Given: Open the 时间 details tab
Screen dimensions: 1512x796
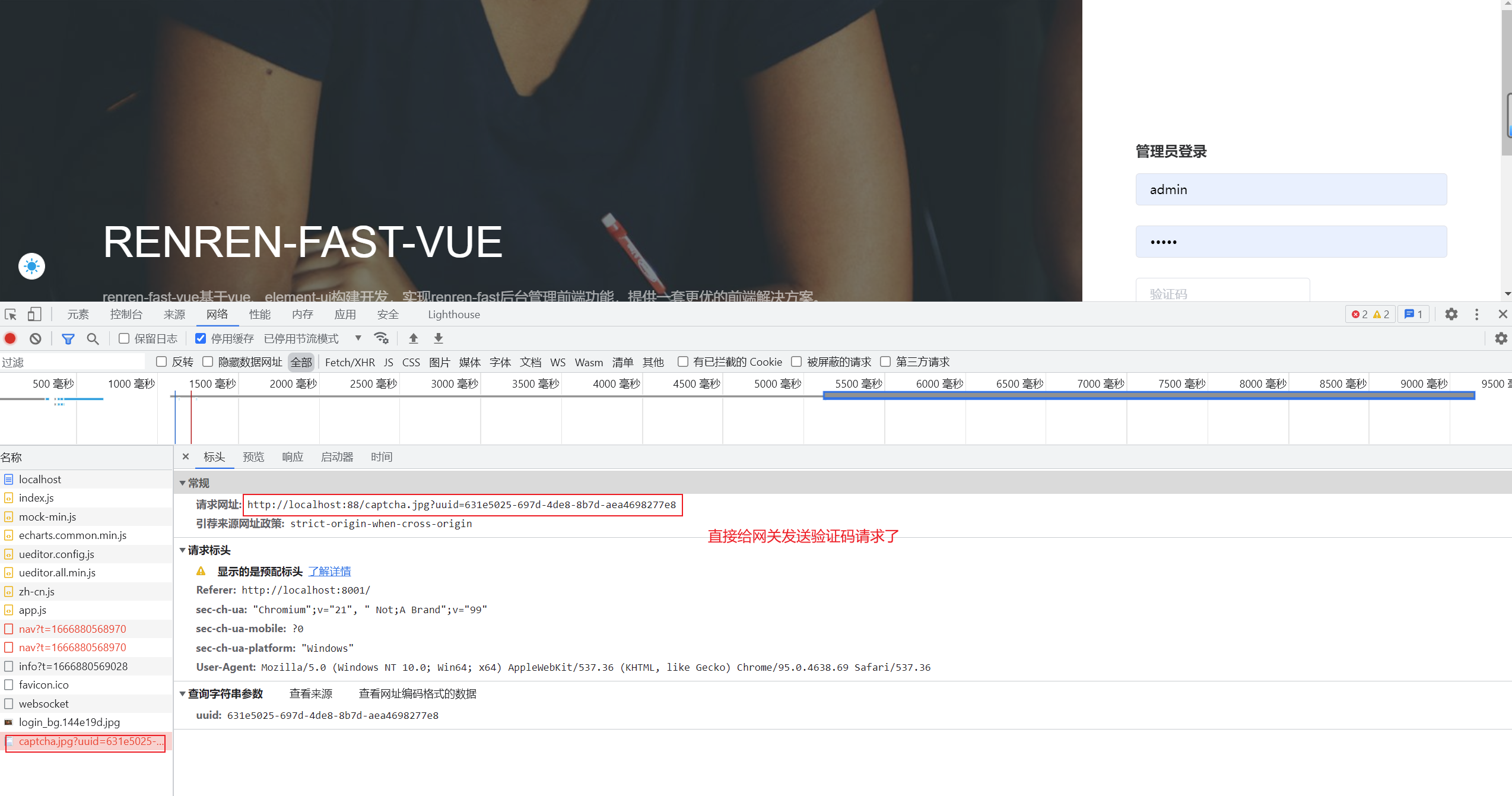Looking at the screenshot, I should [x=382, y=456].
